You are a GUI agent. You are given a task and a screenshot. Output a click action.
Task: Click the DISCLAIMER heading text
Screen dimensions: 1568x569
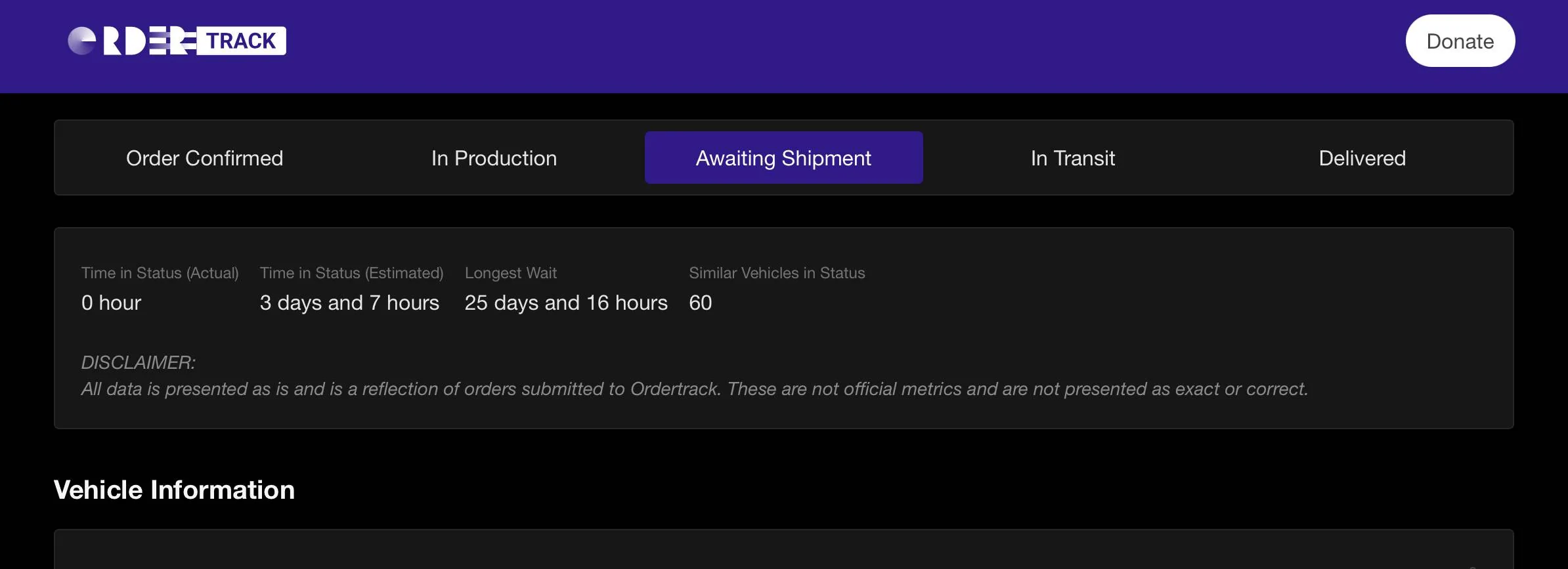point(138,362)
